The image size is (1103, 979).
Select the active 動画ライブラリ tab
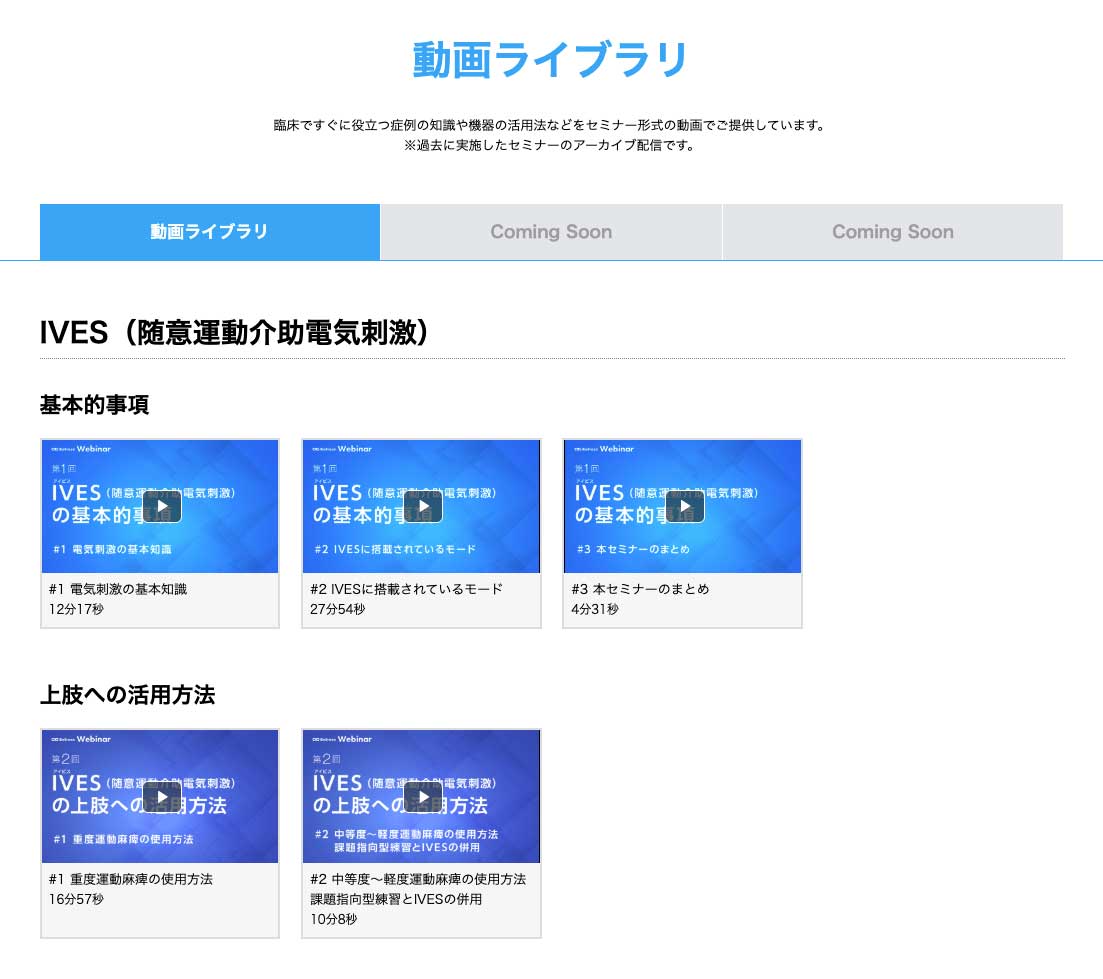point(210,232)
